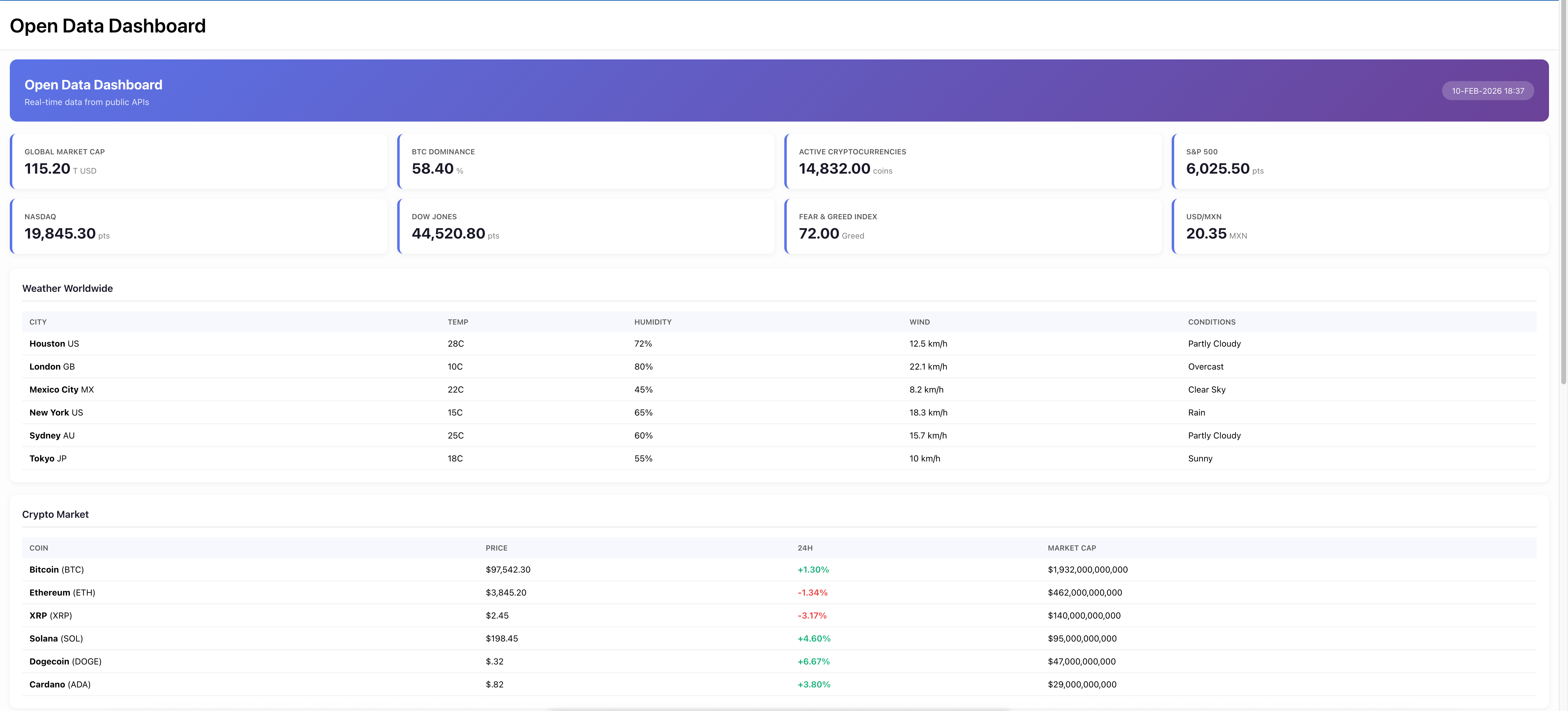
Task: Select the Bitcoin (BTC) row
Action: pos(57,570)
